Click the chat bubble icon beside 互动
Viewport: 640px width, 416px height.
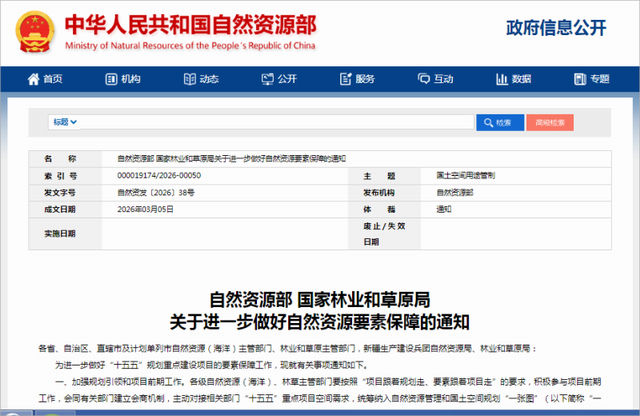[424, 78]
